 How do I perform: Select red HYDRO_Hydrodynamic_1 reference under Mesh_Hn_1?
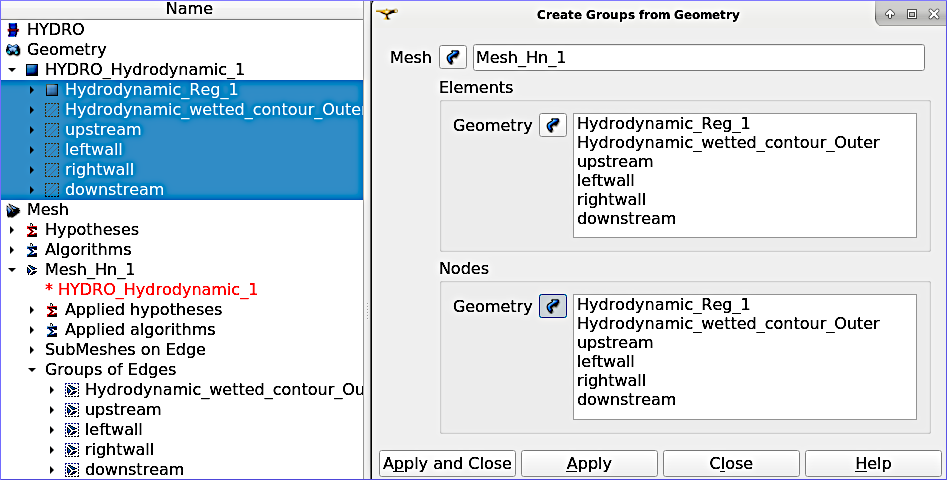coord(152,290)
